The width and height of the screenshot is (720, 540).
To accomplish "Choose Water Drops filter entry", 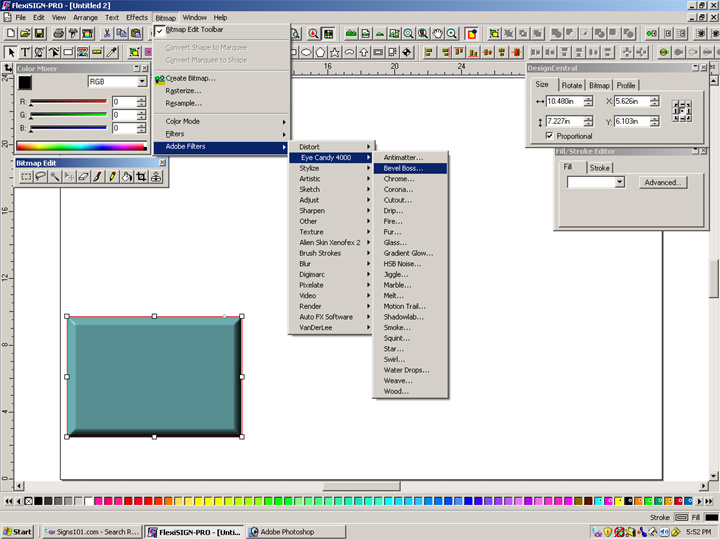I will coord(410,370).
